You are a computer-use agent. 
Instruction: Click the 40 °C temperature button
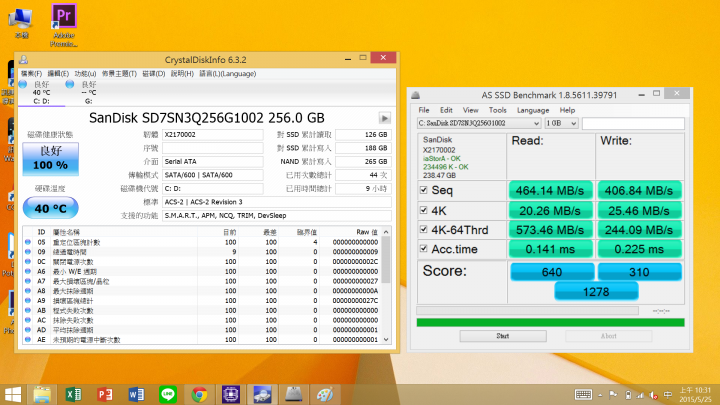point(51,208)
